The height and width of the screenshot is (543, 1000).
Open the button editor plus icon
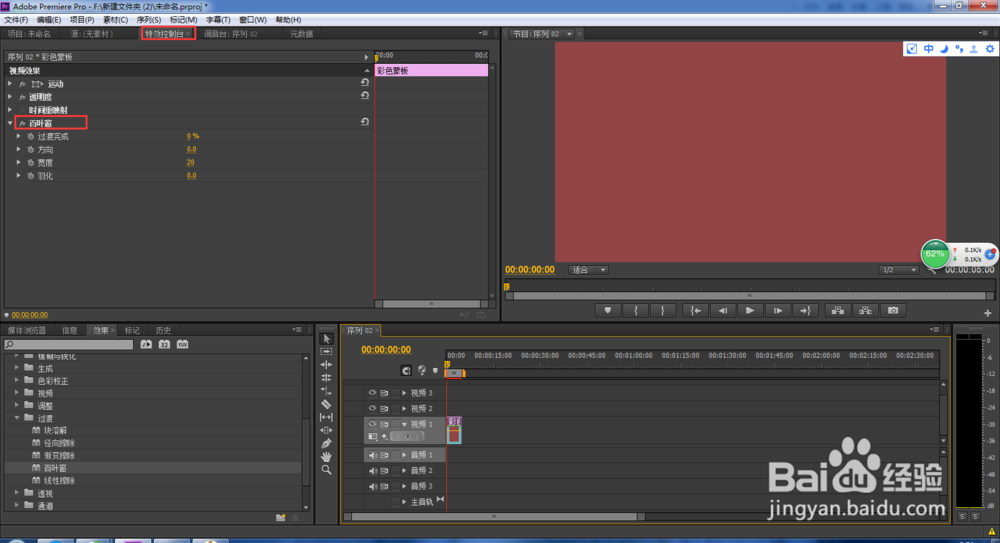pyautogui.click(x=987, y=313)
